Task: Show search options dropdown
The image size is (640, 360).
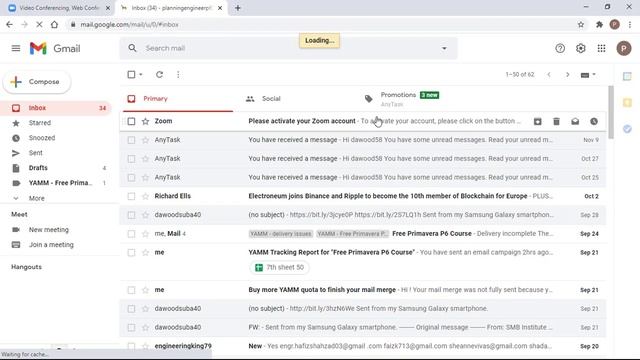Action: [x=444, y=49]
